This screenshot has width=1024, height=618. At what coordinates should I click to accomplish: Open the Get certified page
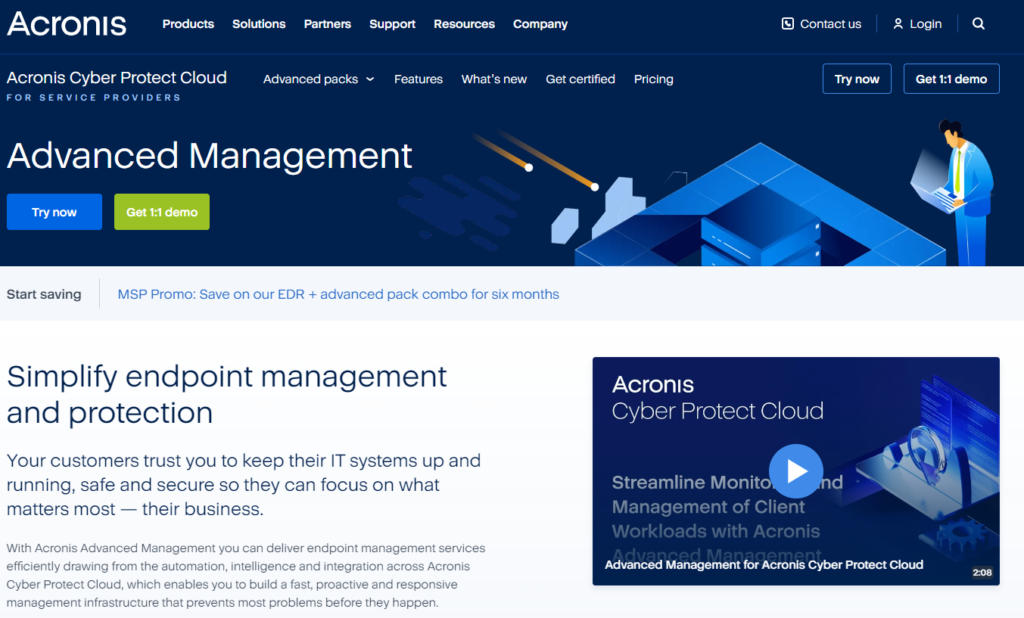[x=580, y=79]
